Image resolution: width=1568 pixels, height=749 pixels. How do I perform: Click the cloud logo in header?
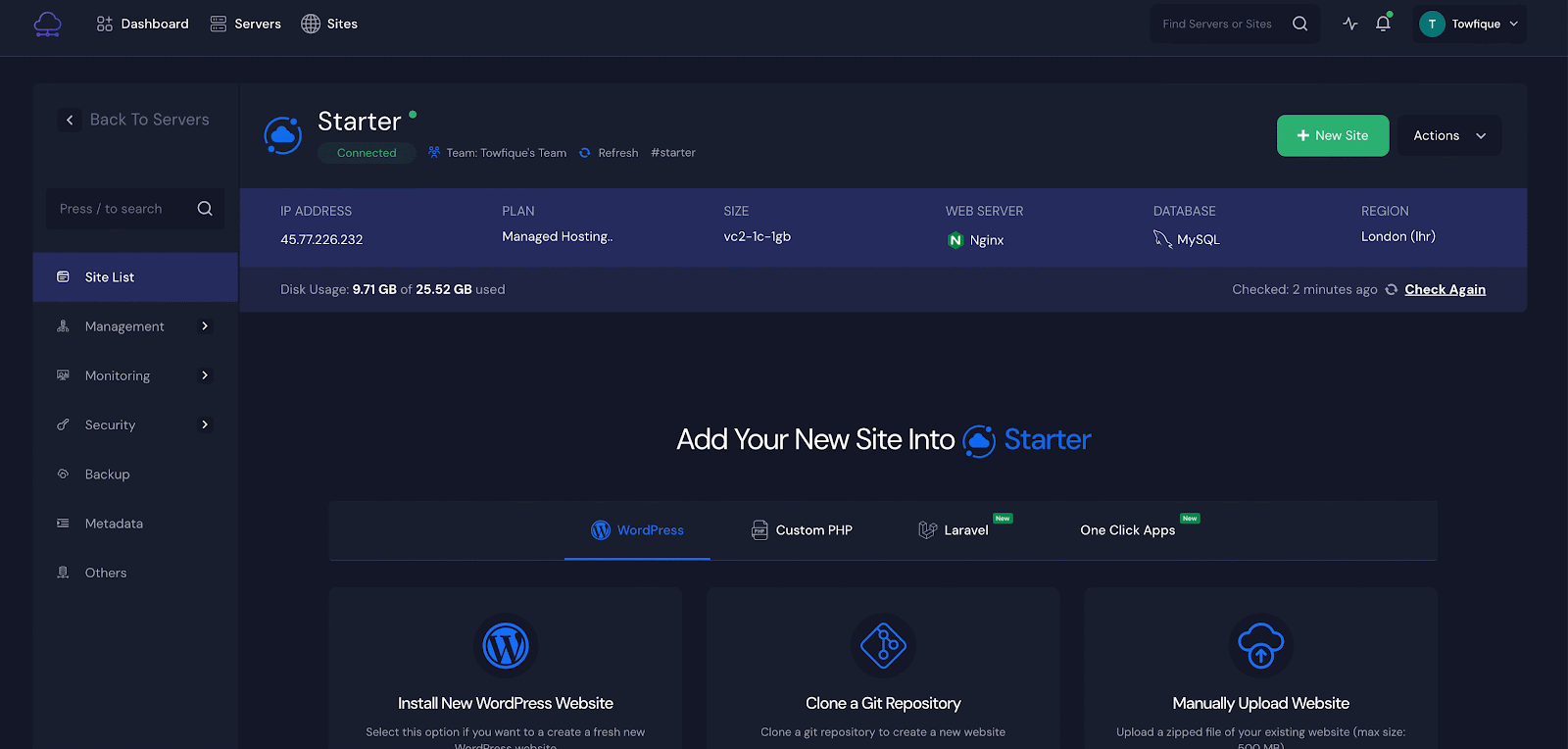click(x=47, y=24)
